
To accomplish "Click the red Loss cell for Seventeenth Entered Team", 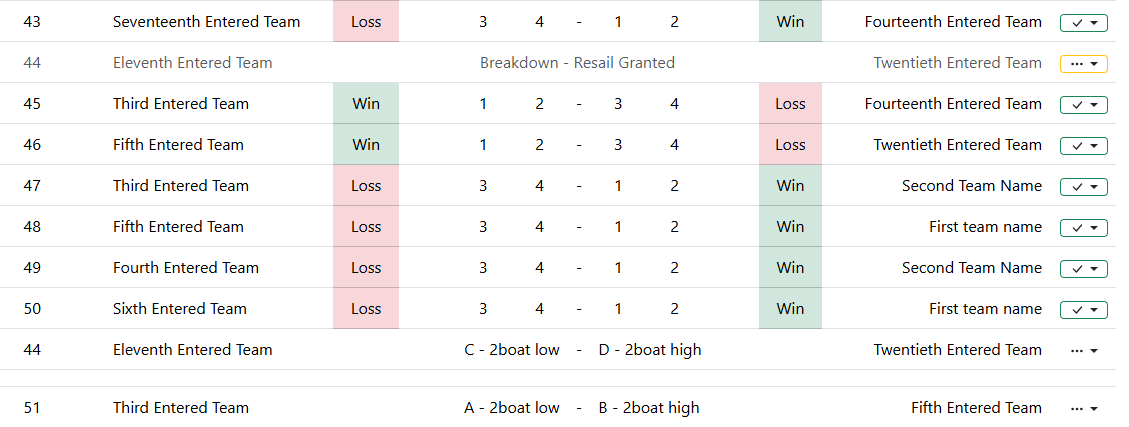I will pyautogui.click(x=366, y=22).
